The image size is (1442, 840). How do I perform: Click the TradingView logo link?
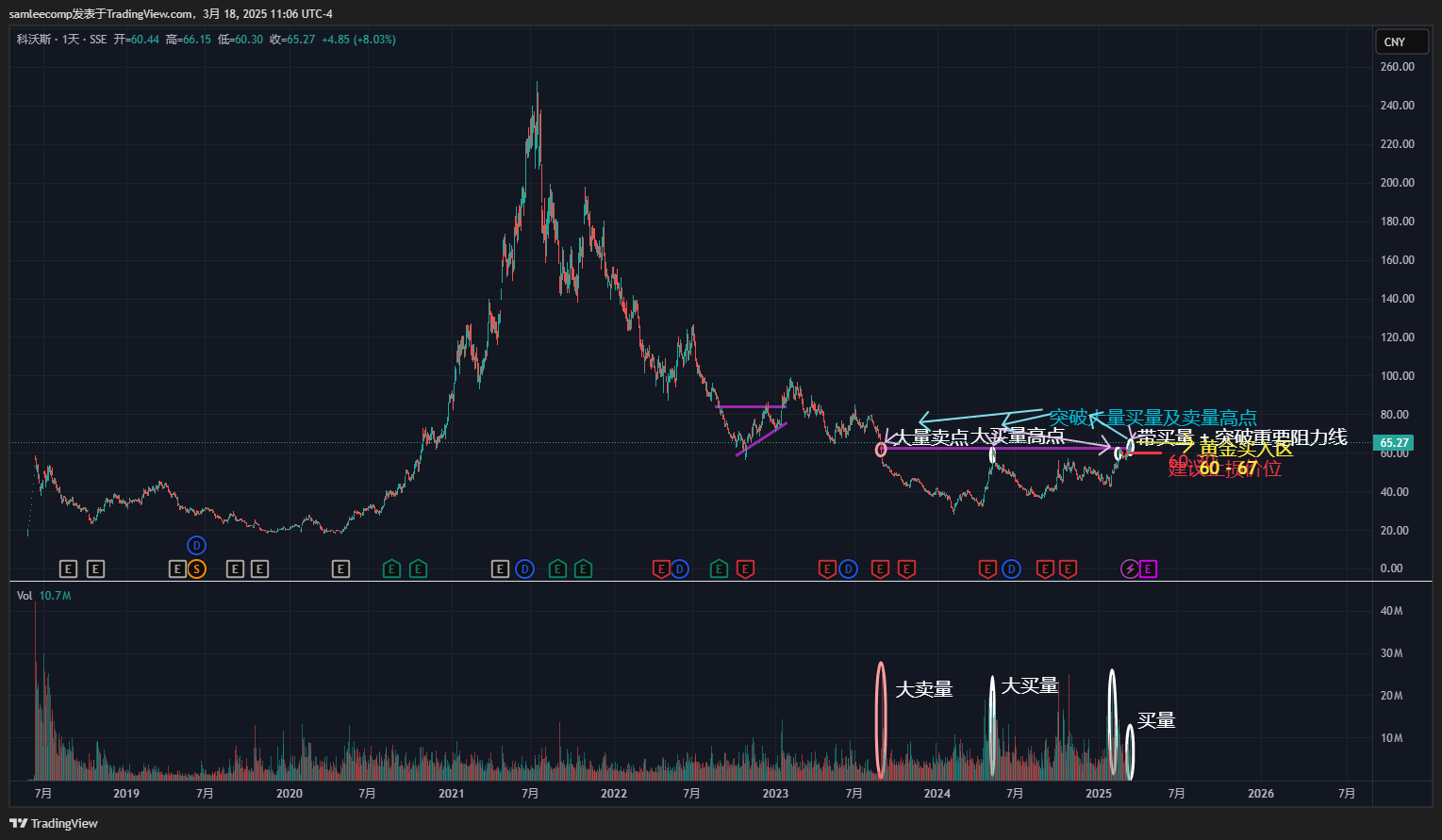[55, 823]
